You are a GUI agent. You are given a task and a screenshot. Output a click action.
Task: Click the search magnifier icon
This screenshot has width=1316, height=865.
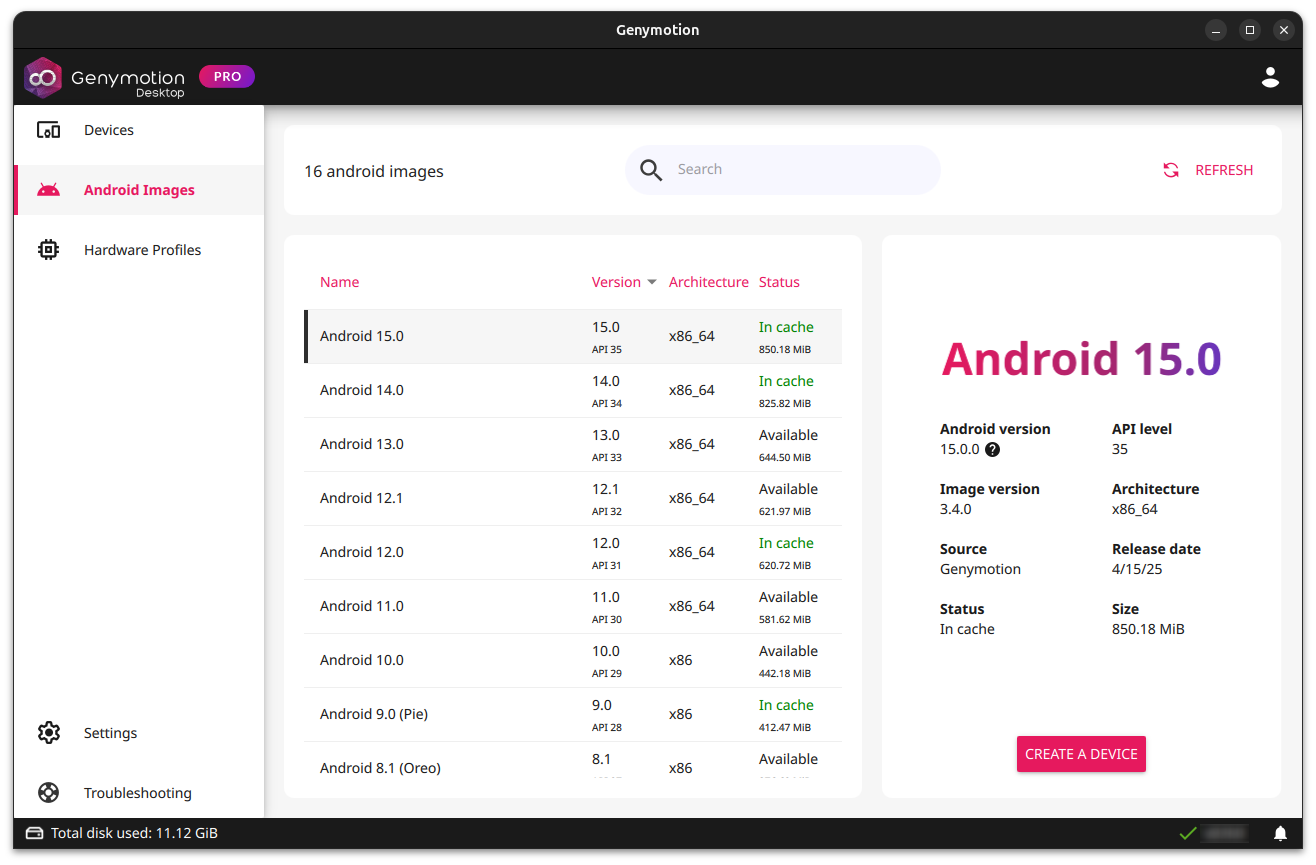tap(650, 170)
